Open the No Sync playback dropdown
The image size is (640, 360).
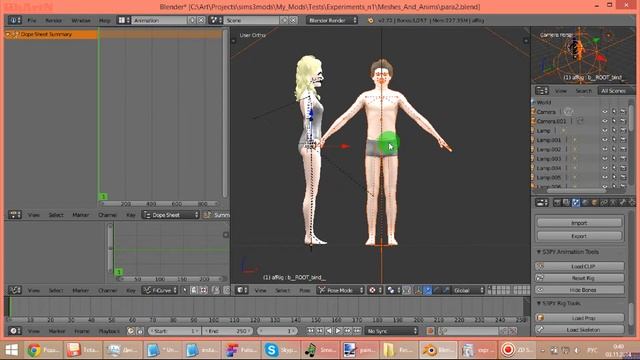(392, 331)
